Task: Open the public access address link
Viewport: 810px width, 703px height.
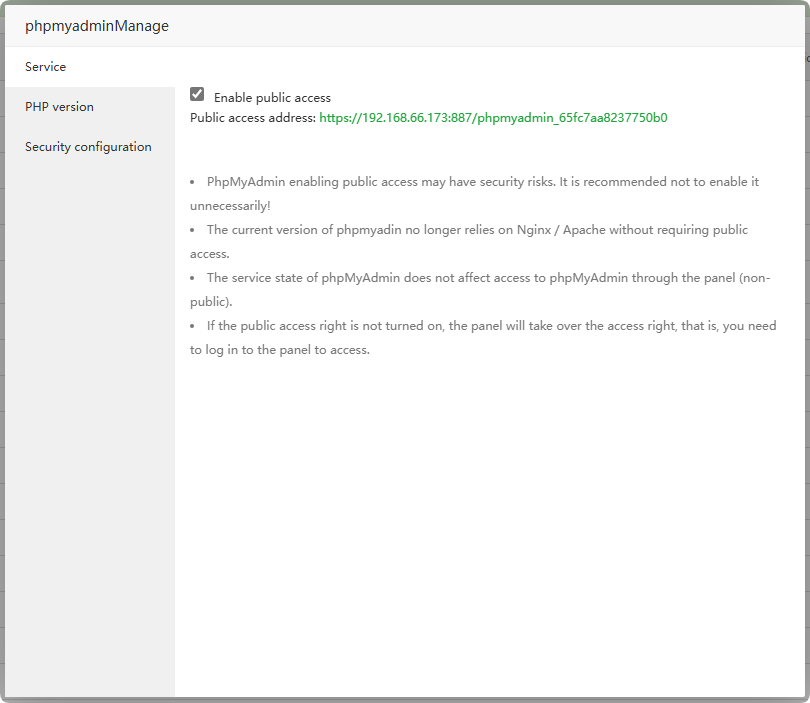Action: pos(493,118)
